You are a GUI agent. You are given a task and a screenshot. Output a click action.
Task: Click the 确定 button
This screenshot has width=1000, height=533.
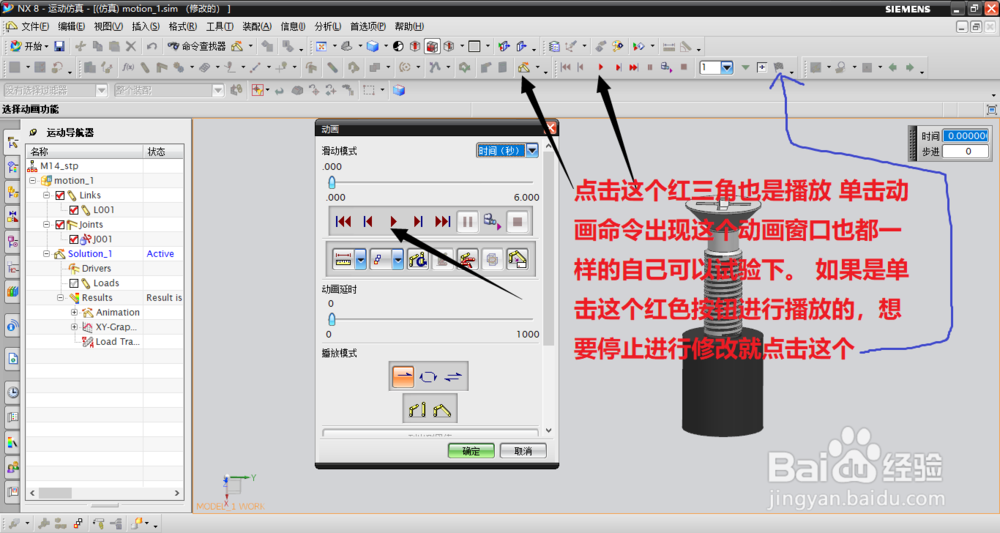472,451
